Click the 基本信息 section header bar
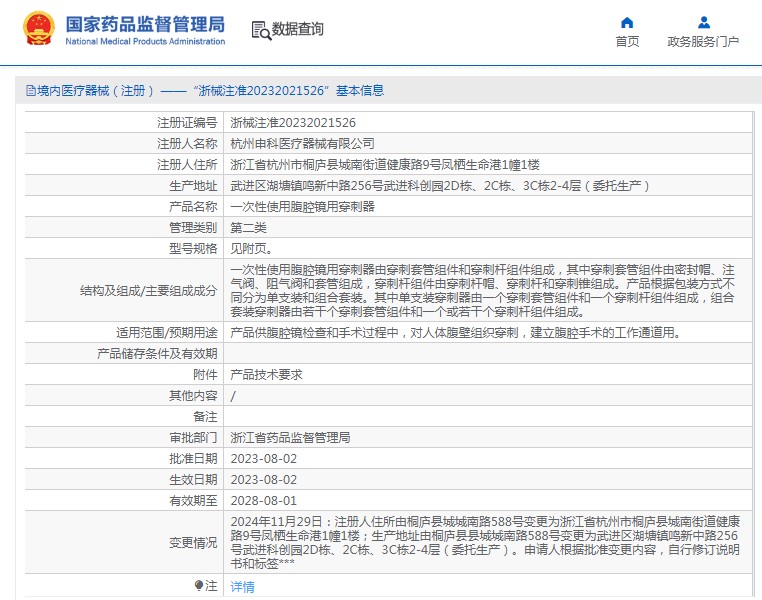Image resolution: width=762 pixels, height=600 pixels. pyautogui.click(x=380, y=91)
